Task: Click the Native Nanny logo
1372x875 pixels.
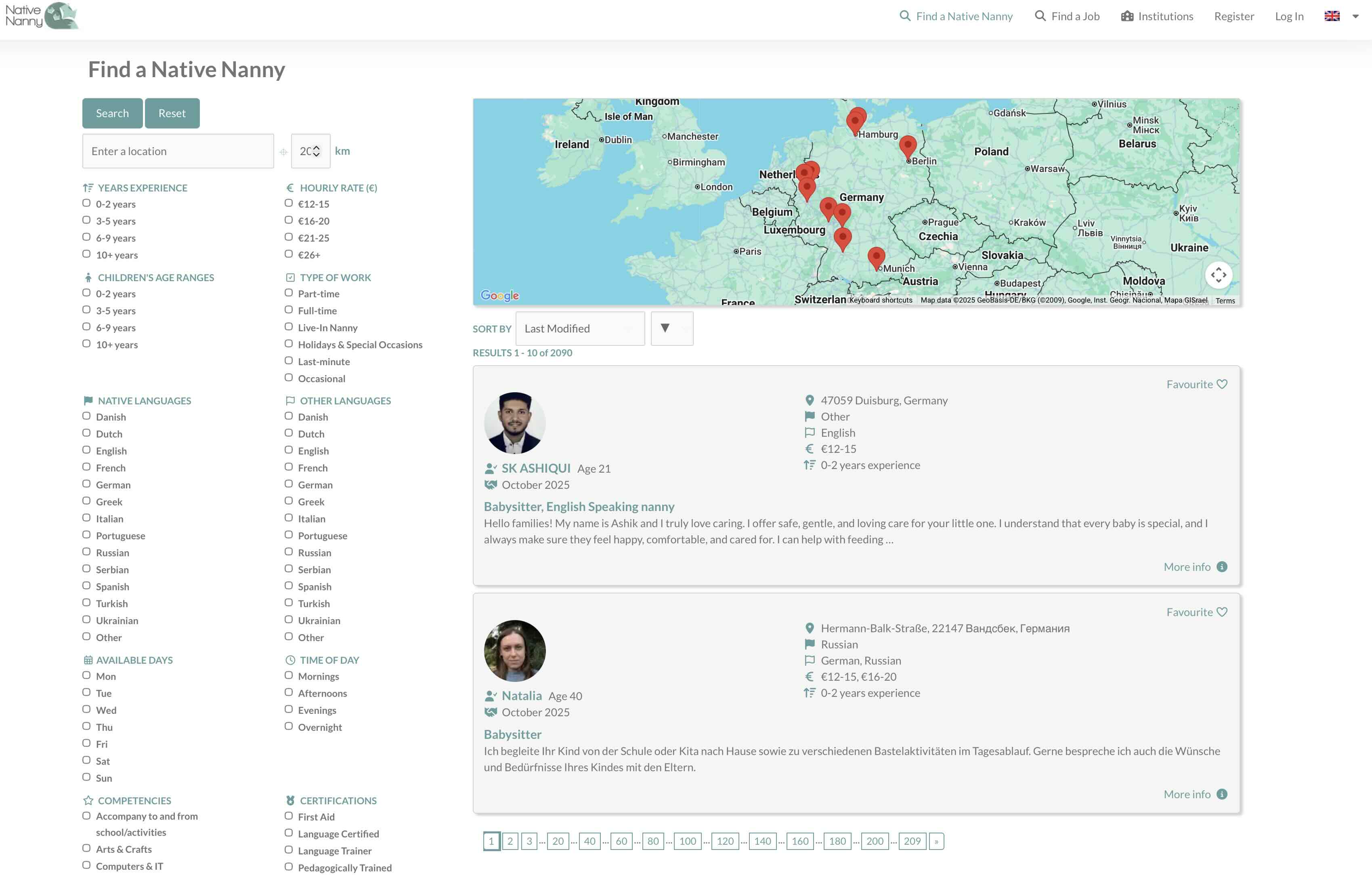Action: pos(42,16)
